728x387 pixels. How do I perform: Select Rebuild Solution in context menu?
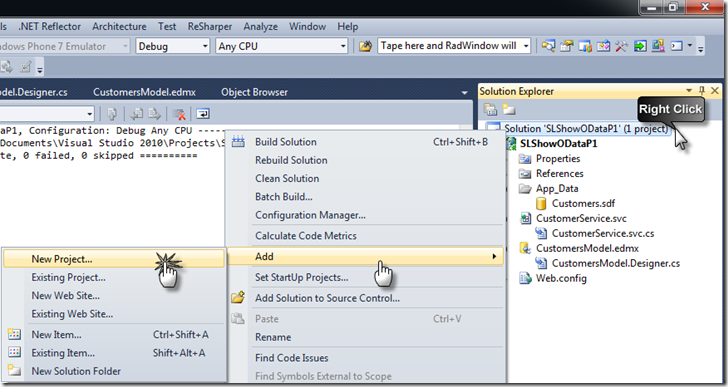point(366,160)
